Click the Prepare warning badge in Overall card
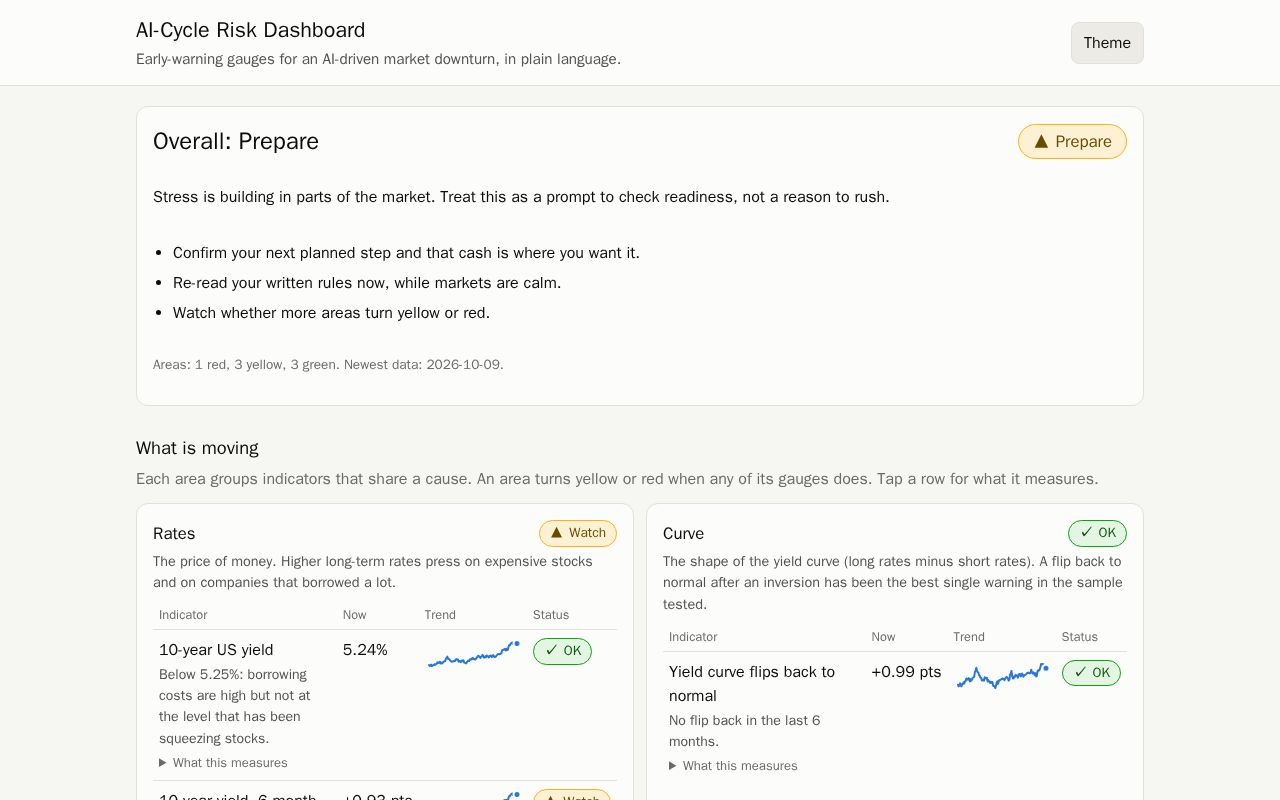 click(x=1072, y=142)
